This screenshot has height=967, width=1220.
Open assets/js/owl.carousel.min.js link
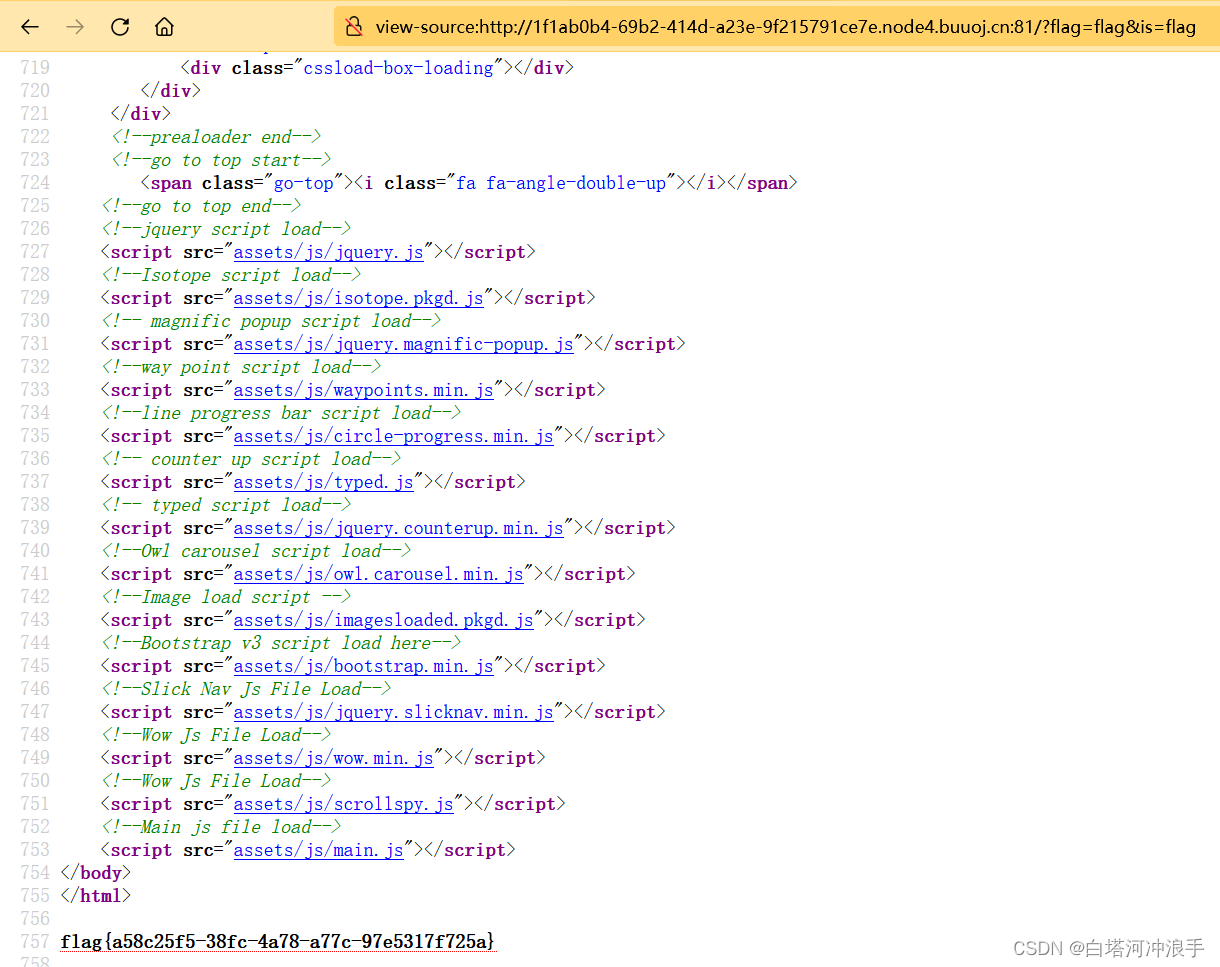pyautogui.click(x=378, y=574)
